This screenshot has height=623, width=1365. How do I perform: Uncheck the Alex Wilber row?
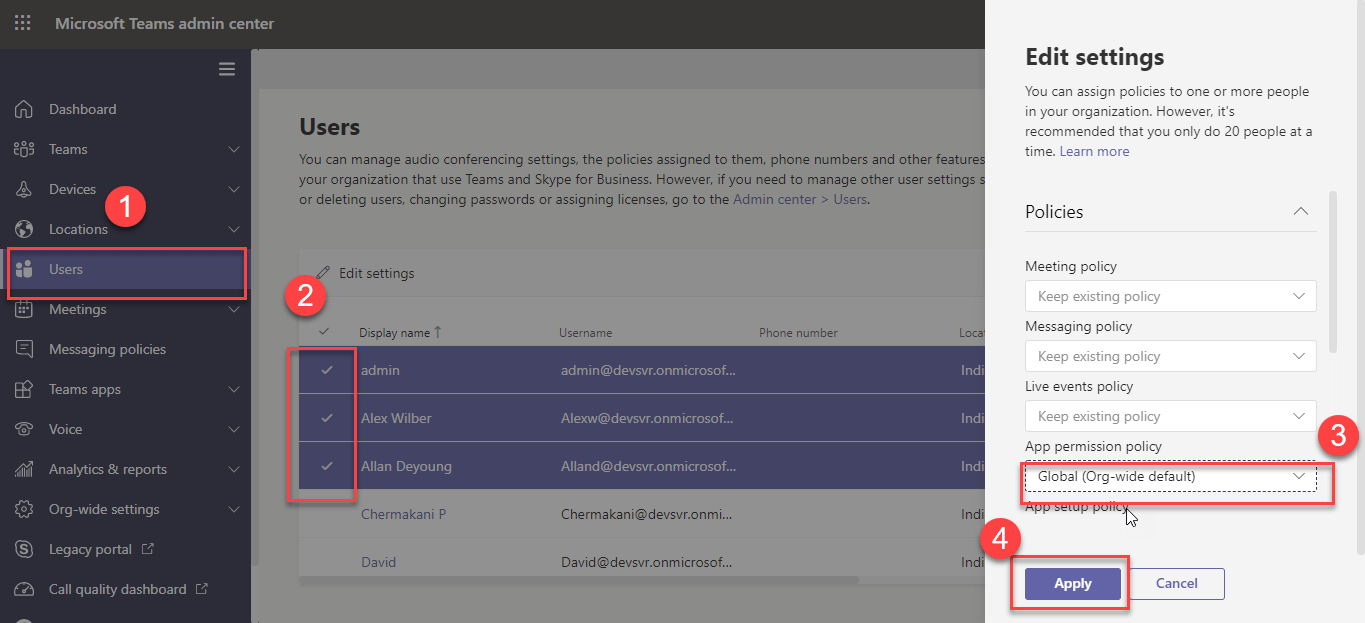pos(326,418)
